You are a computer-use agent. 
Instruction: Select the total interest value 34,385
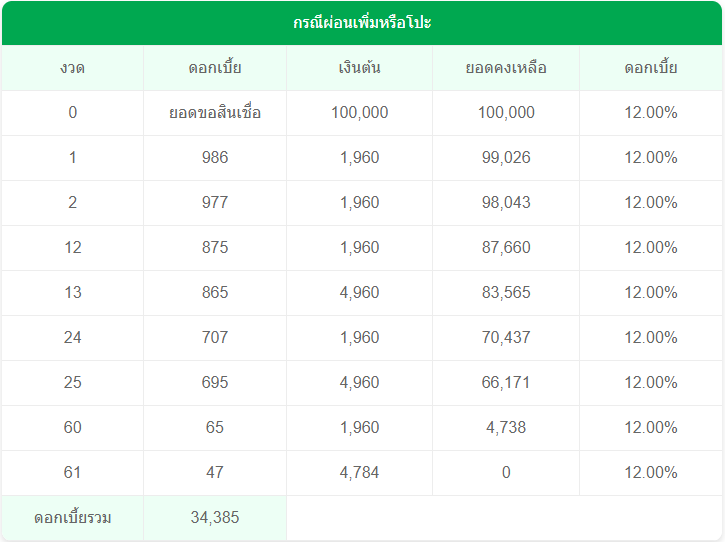coord(215,518)
